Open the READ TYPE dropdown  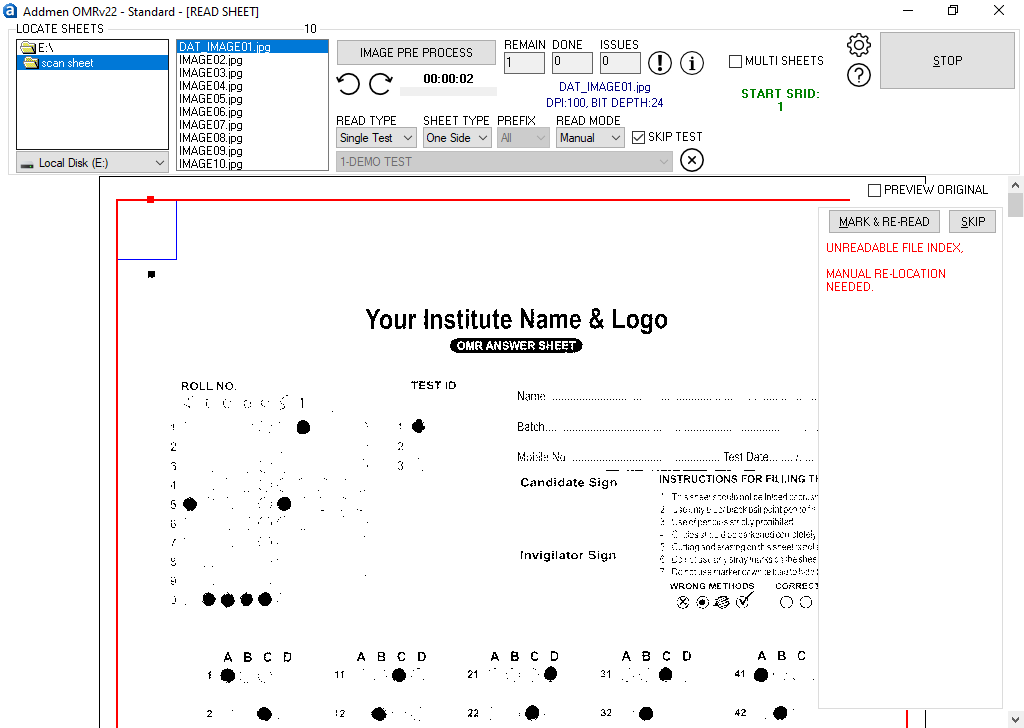[x=376, y=138]
